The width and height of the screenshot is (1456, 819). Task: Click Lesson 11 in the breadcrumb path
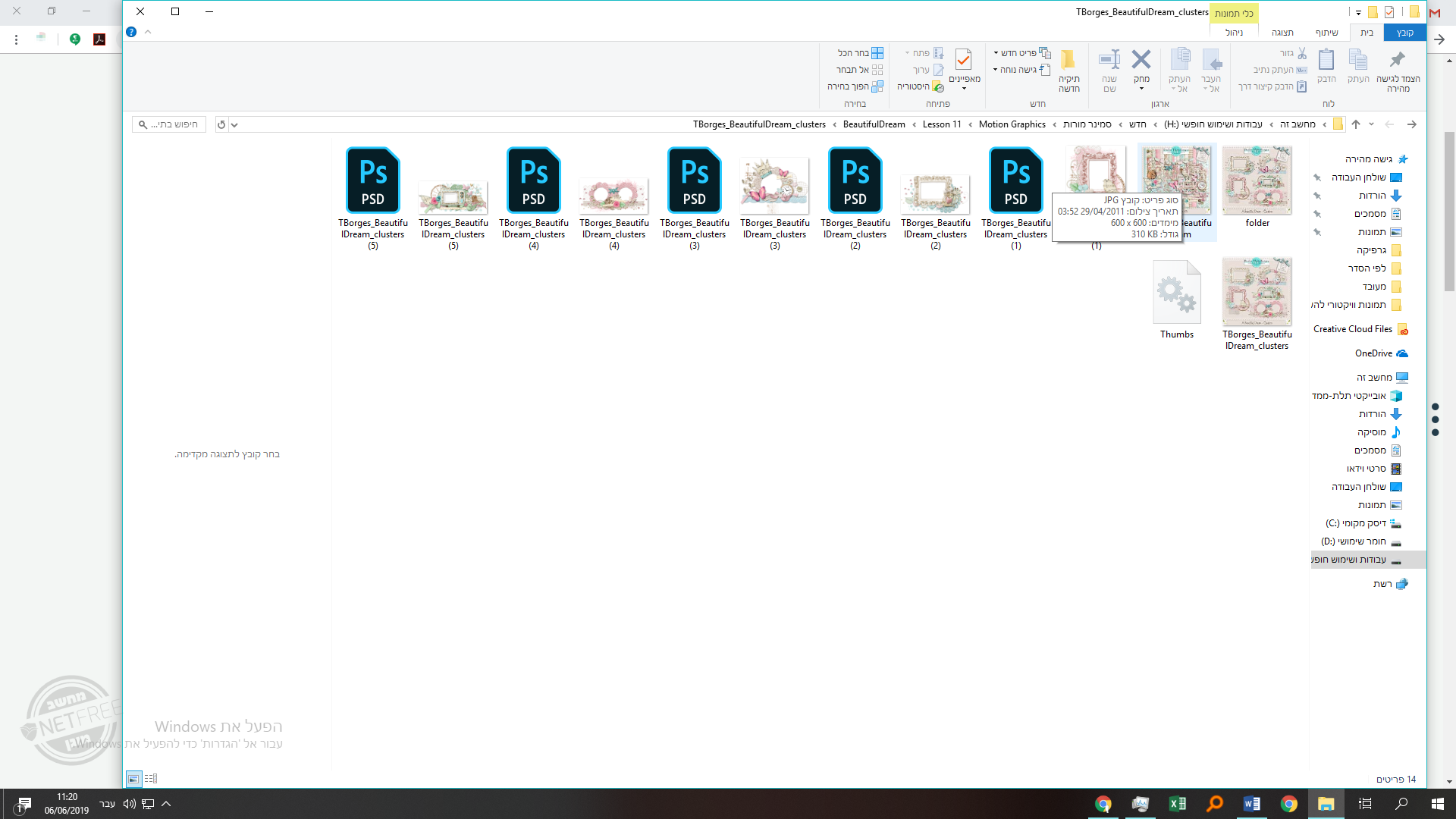[x=941, y=124]
